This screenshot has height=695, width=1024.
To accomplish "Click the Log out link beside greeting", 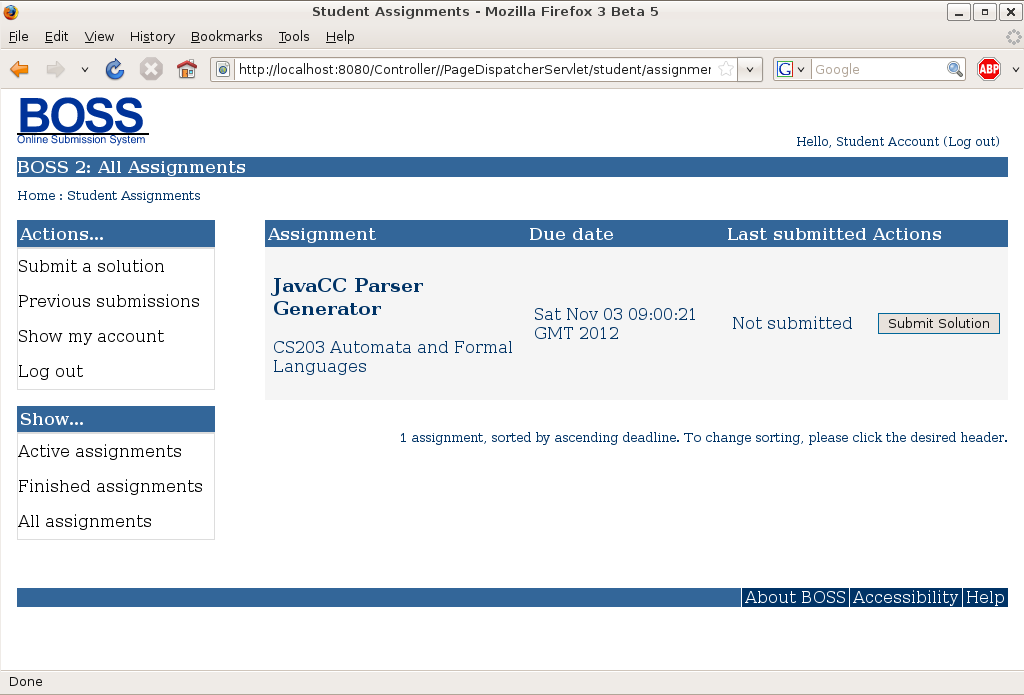I will coord(971,142).
